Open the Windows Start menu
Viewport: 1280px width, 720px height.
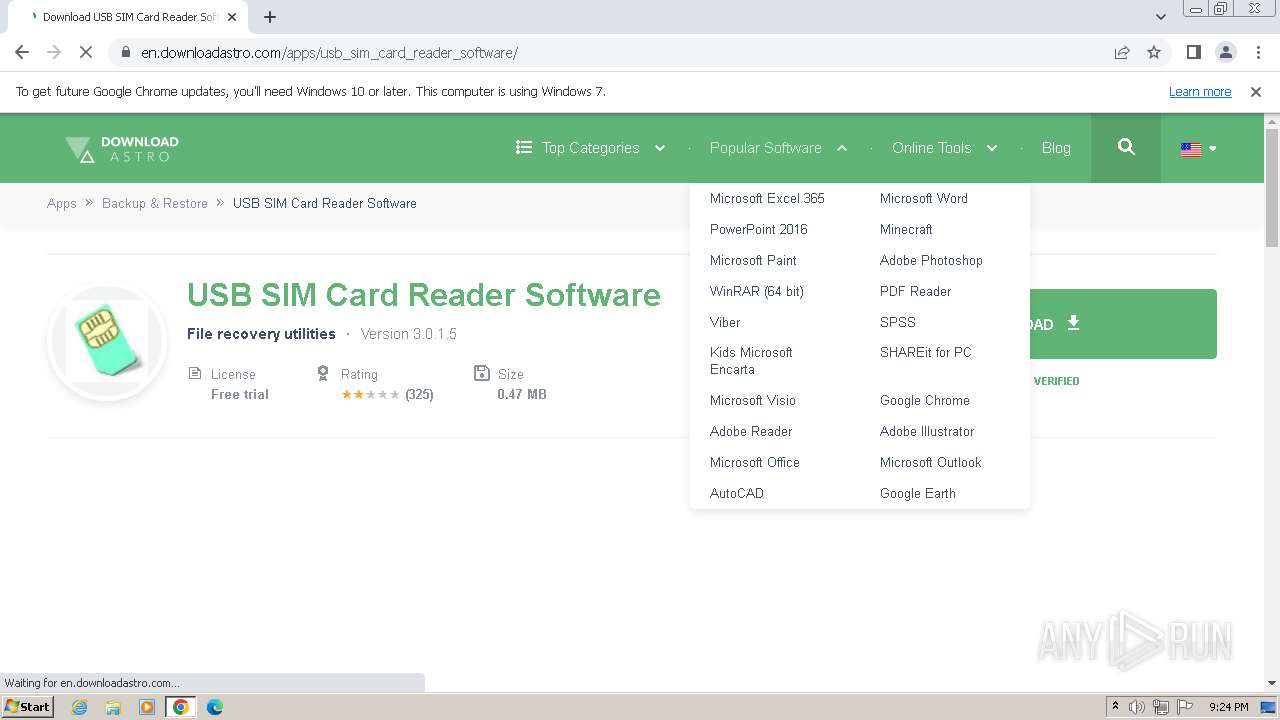tap(28, 706)
